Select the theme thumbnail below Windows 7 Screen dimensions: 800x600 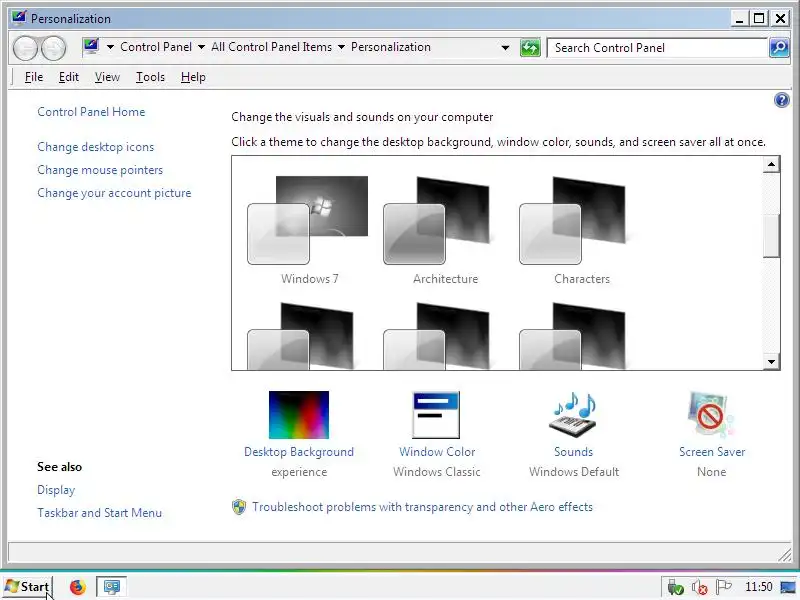[x=301, y=336]
